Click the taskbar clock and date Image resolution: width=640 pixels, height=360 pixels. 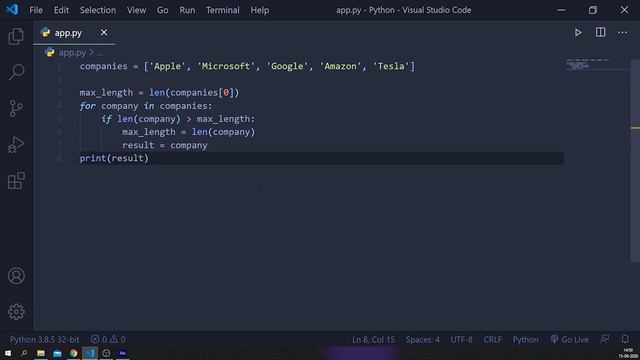628,353
